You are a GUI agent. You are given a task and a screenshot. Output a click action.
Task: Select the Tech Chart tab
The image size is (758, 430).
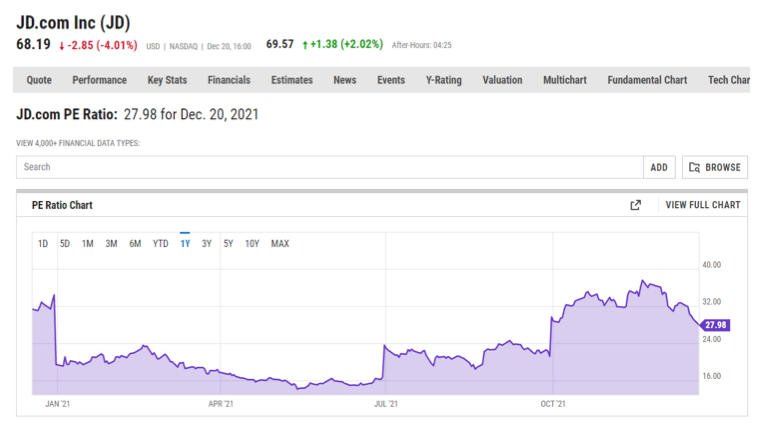[x=729, y=80]
